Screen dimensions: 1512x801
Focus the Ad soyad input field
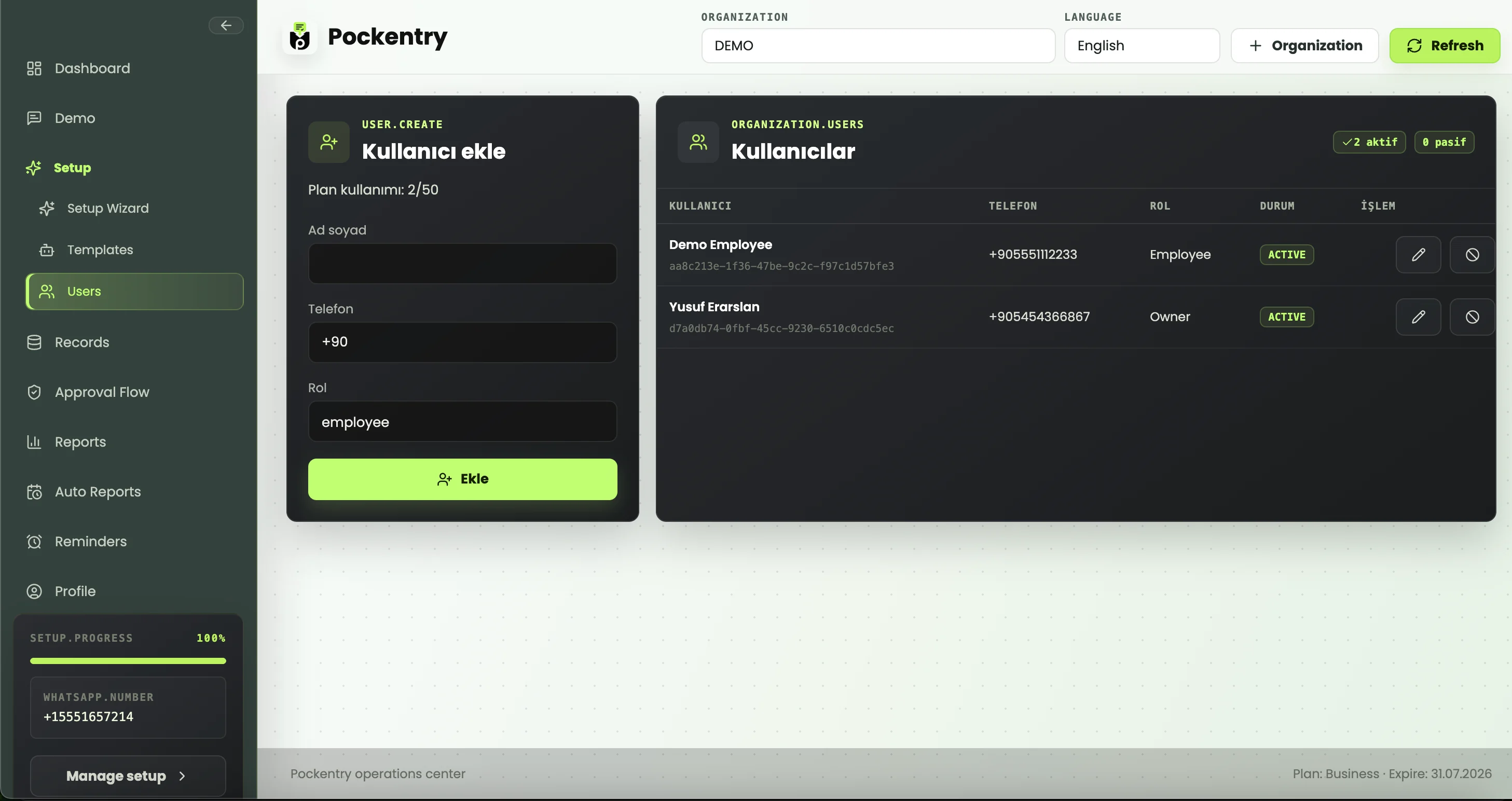tap(462, 264)
